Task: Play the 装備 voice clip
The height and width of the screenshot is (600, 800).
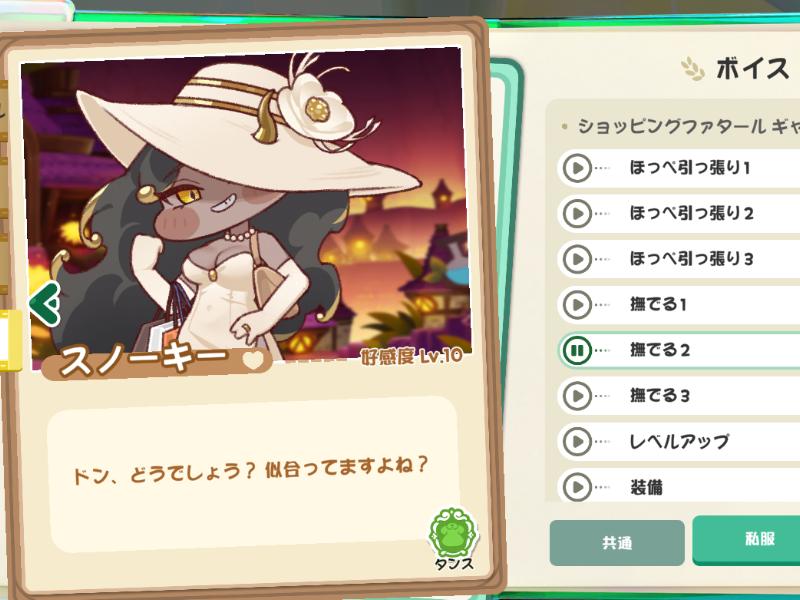Action: 577,487
